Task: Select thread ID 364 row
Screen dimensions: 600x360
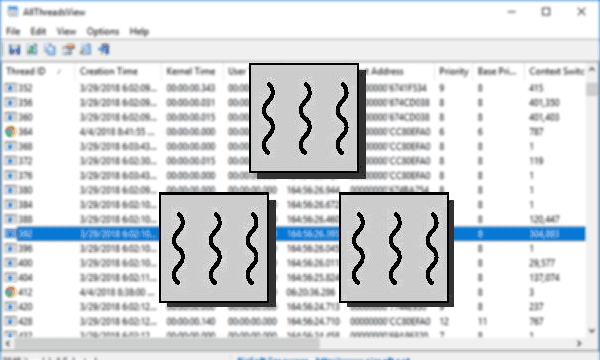Action: (295, 132)
